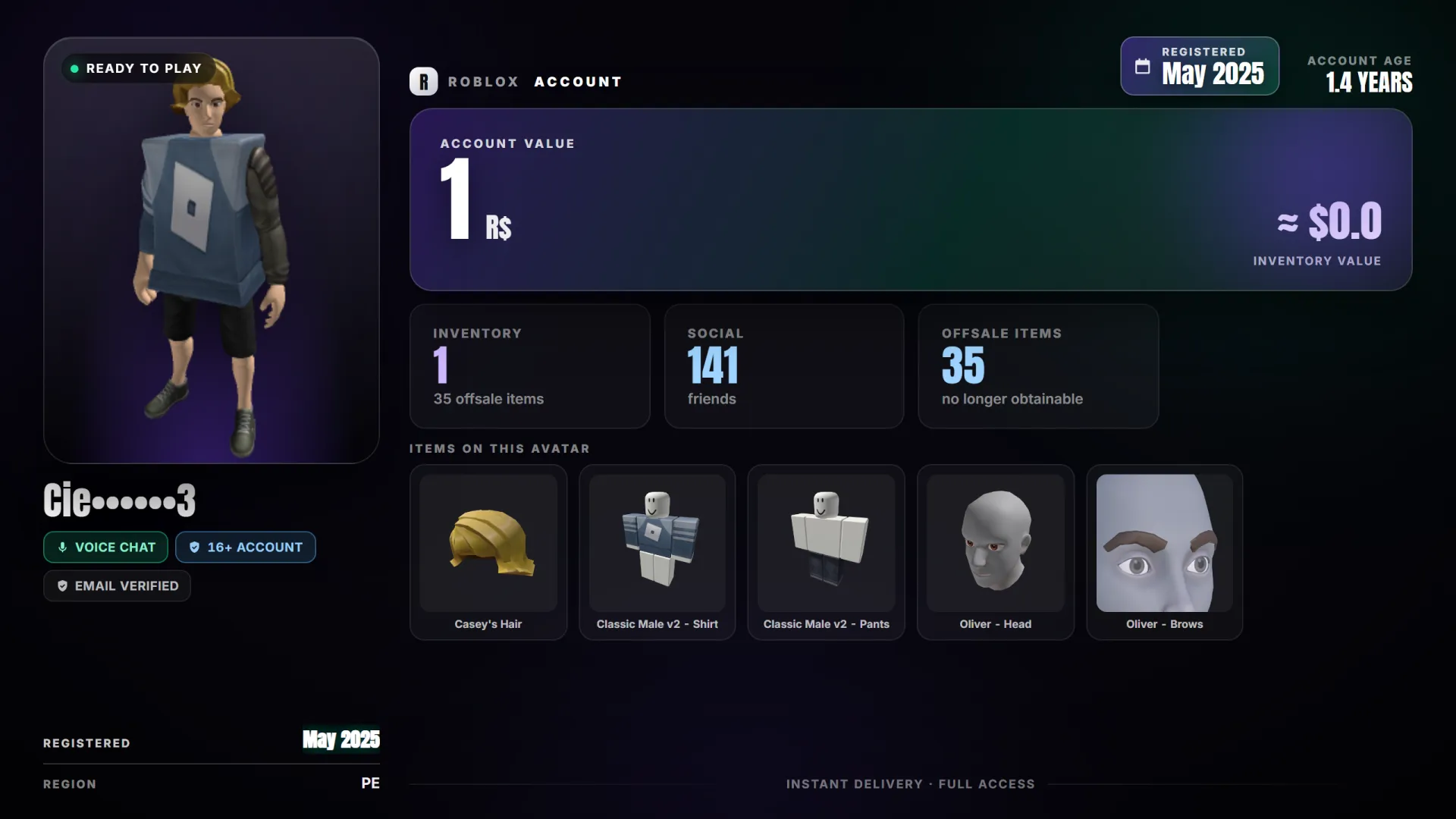This screenshot has width=1456, height=819.
Task: Open the Classic Male v2 - Pants thumbnail
Action: pyautogui.click(x=827, y=543)
